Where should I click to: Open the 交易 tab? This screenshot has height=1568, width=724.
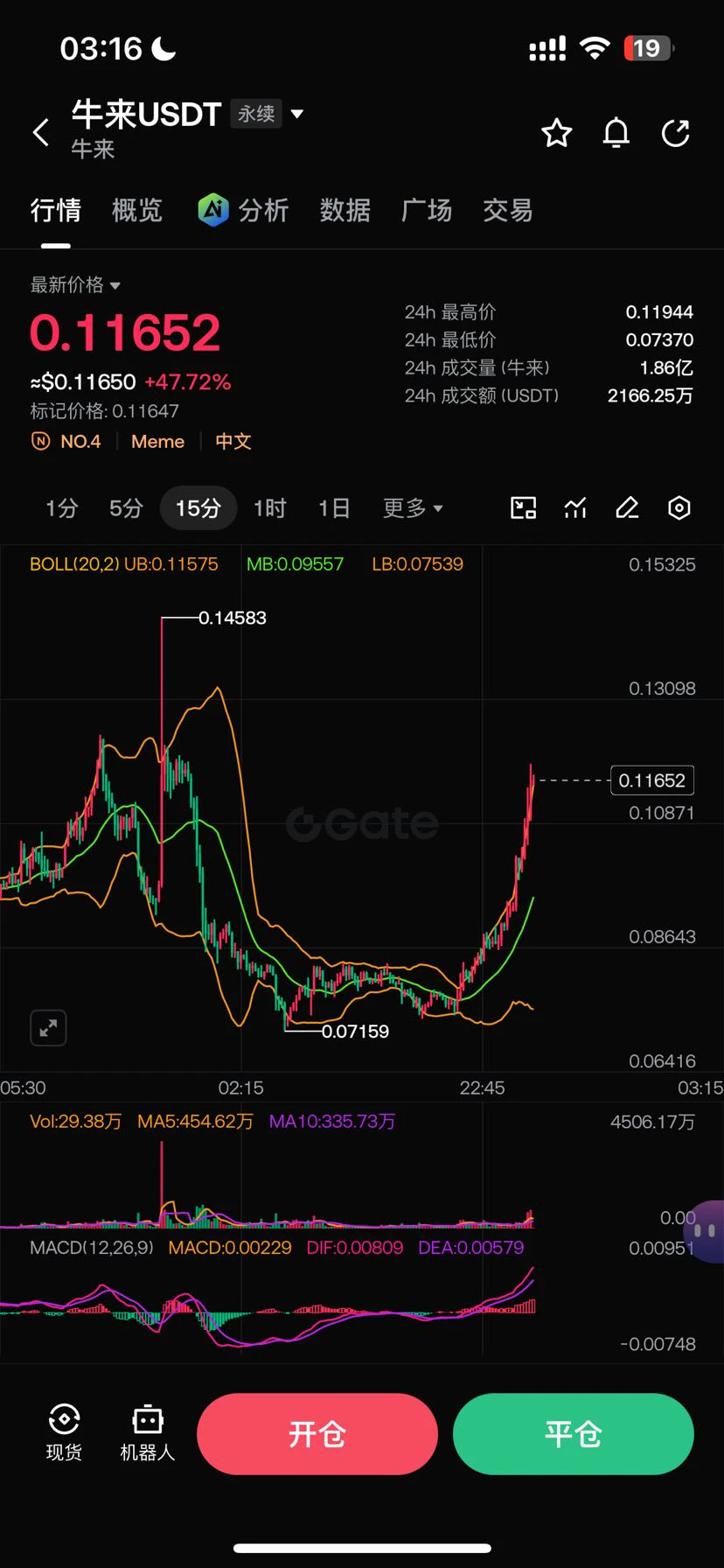pos(508,210)
